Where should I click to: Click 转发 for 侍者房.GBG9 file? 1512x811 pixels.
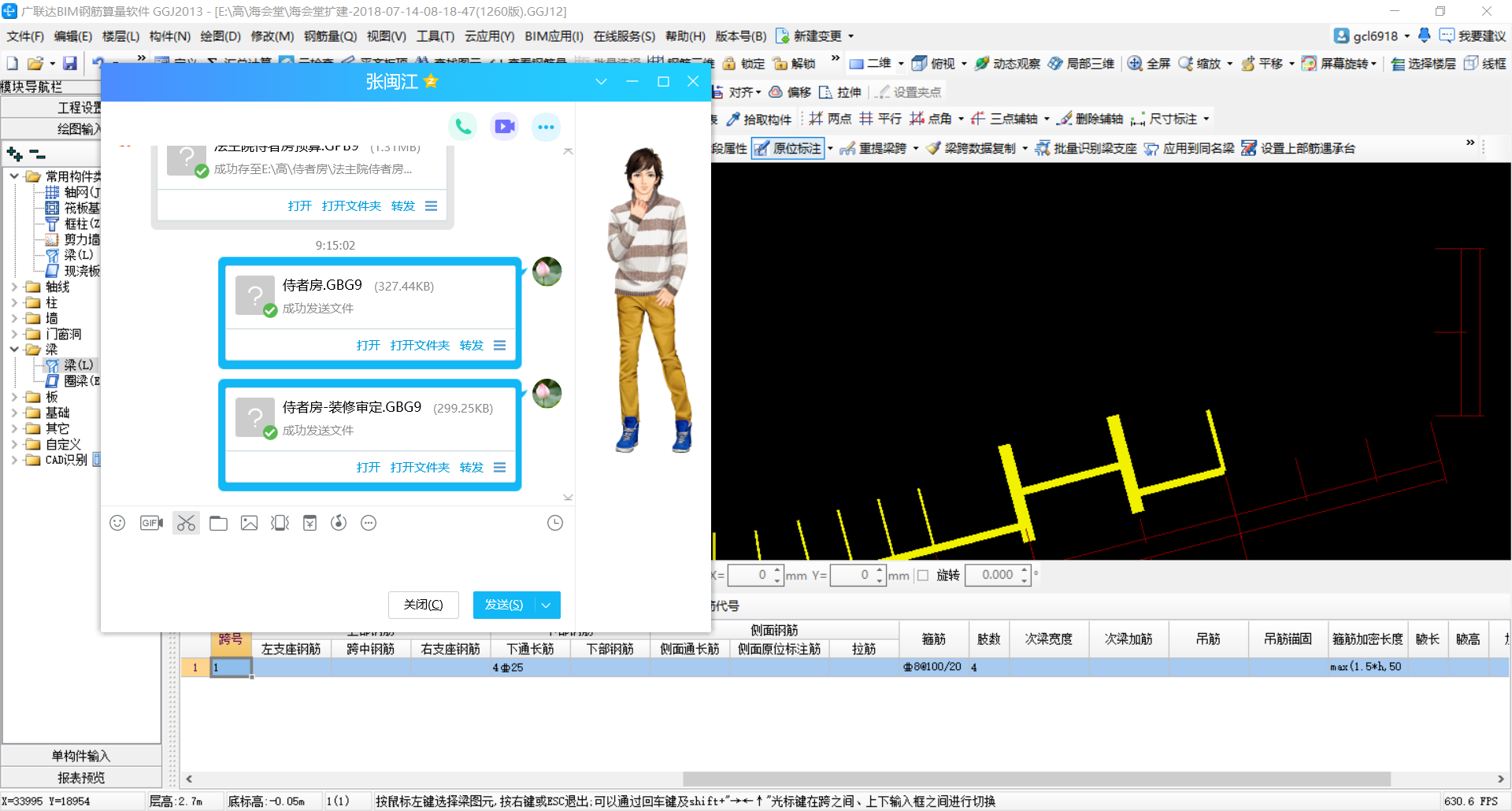click(472, 345)
